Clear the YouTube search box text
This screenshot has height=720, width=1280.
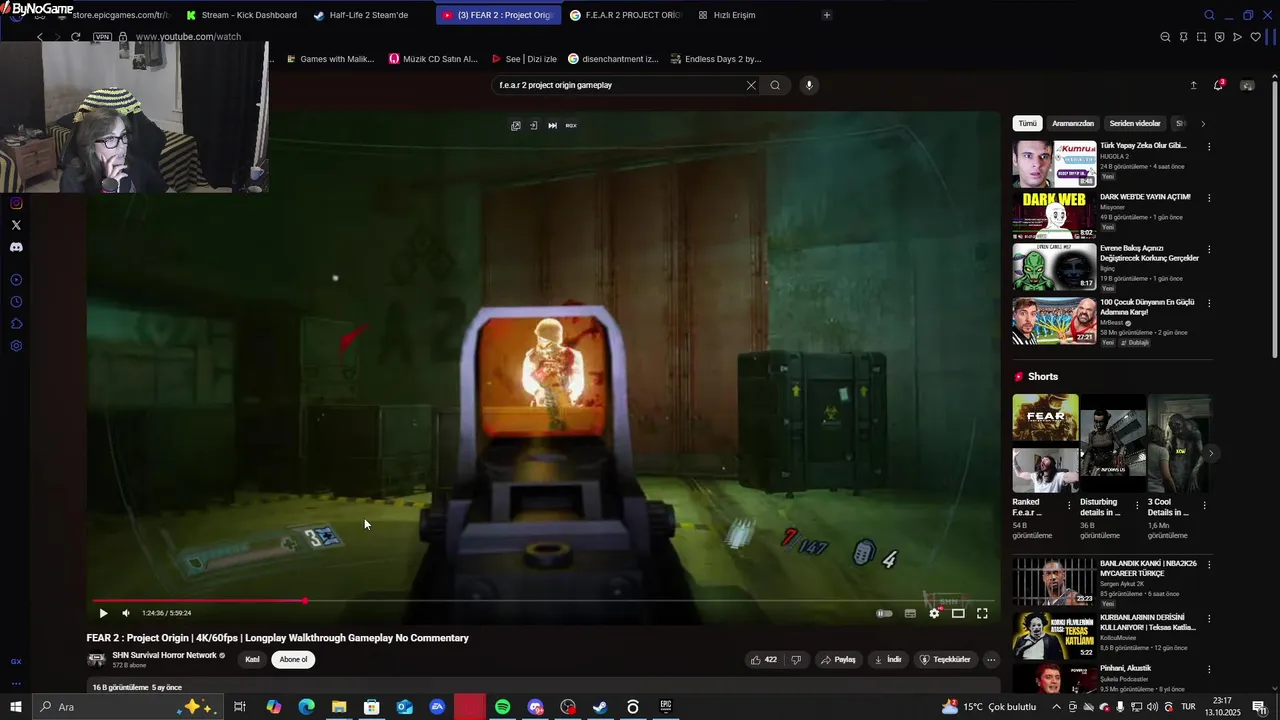coord(751,85)
